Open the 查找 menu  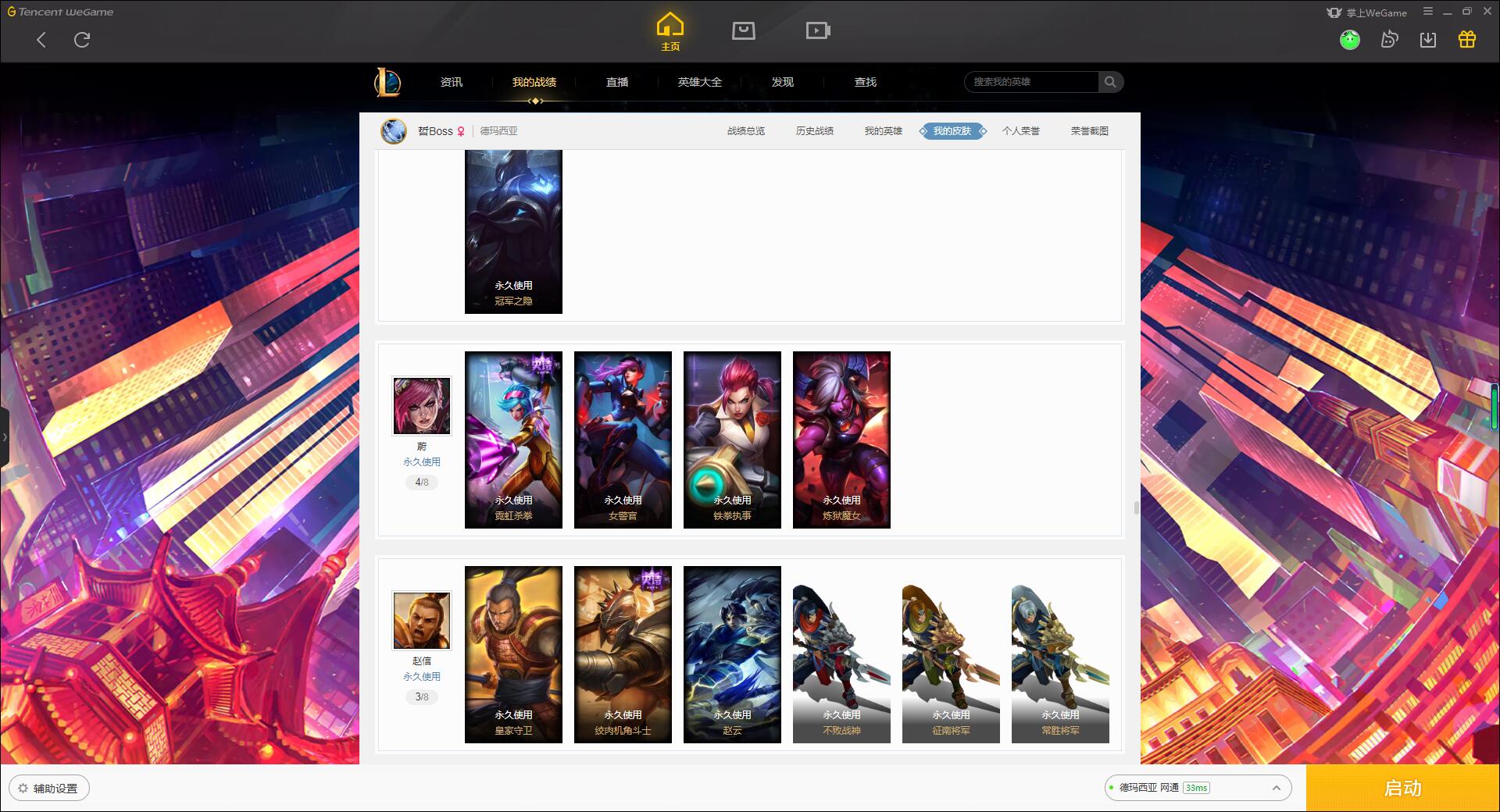(x=866, y=82)
